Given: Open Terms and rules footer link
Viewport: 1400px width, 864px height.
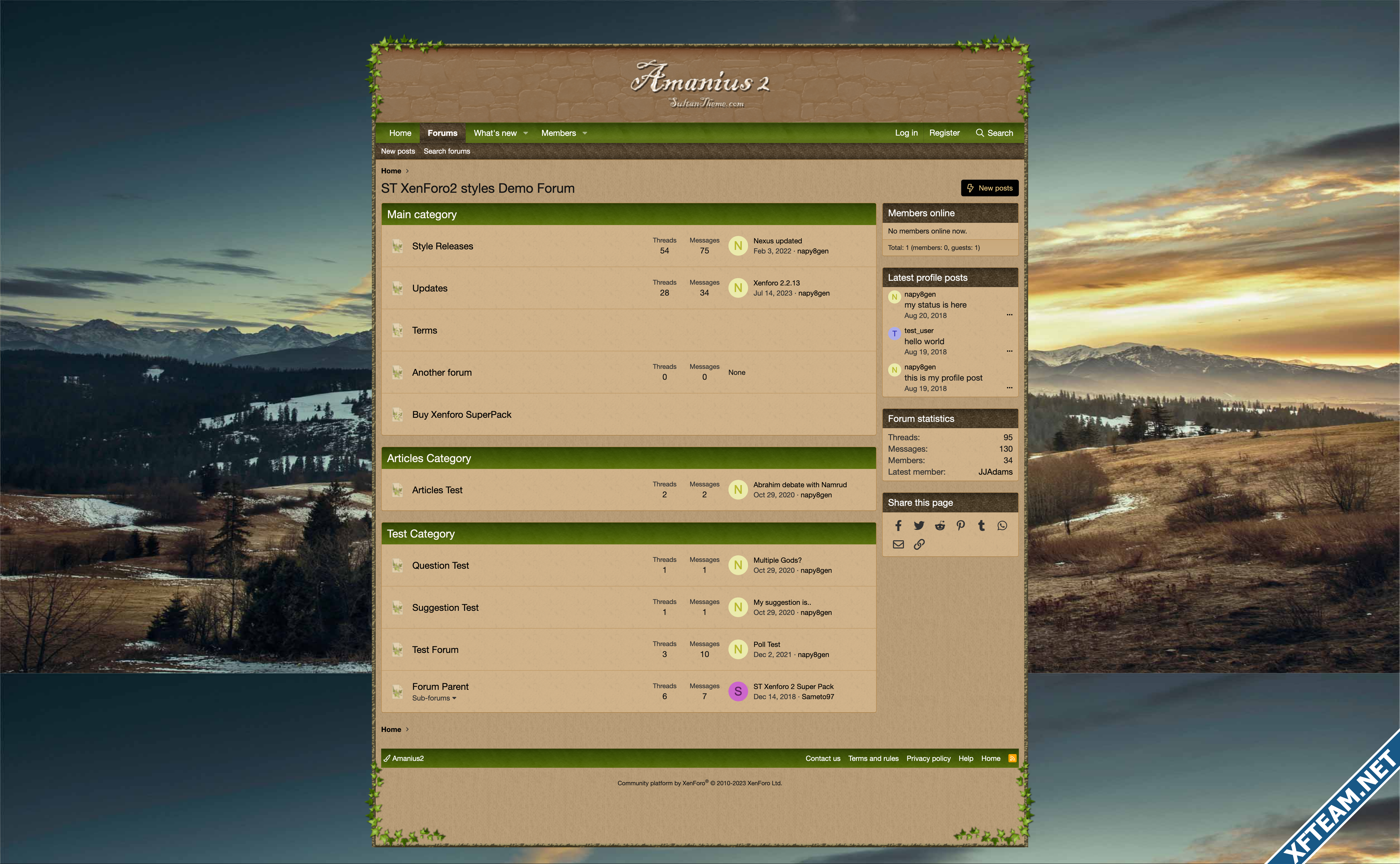Looking at the screenshot, I should click(x=873, y=758).
